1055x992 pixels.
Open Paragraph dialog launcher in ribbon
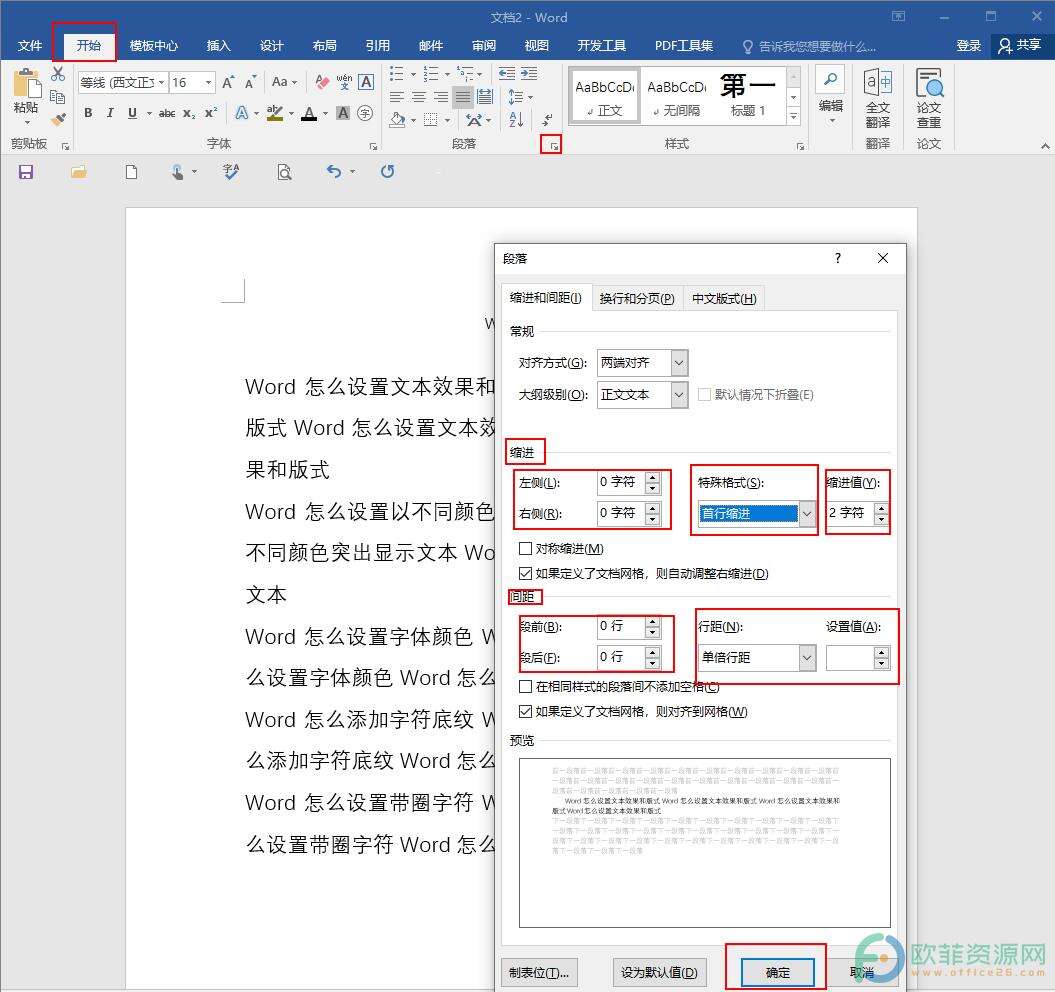553,145
